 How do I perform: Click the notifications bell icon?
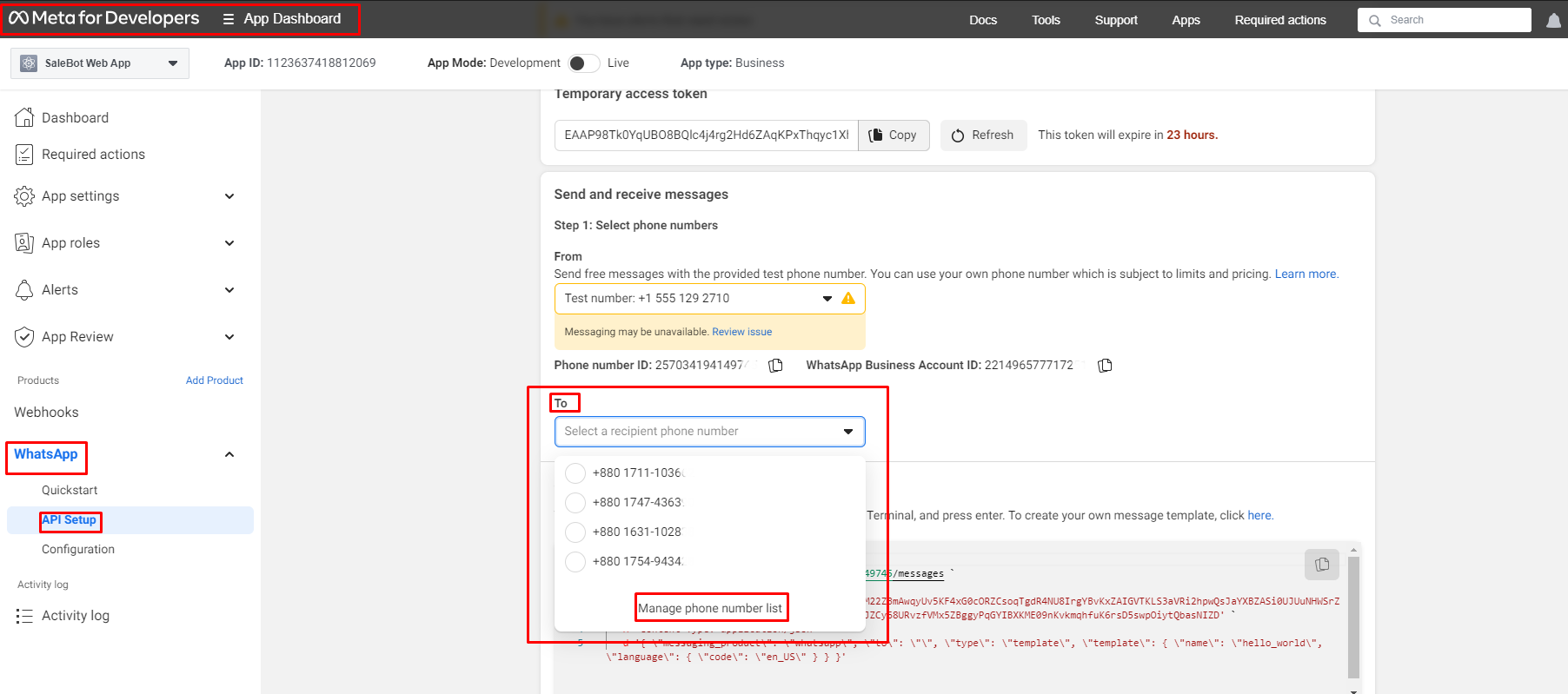(x=1553, y=20)
